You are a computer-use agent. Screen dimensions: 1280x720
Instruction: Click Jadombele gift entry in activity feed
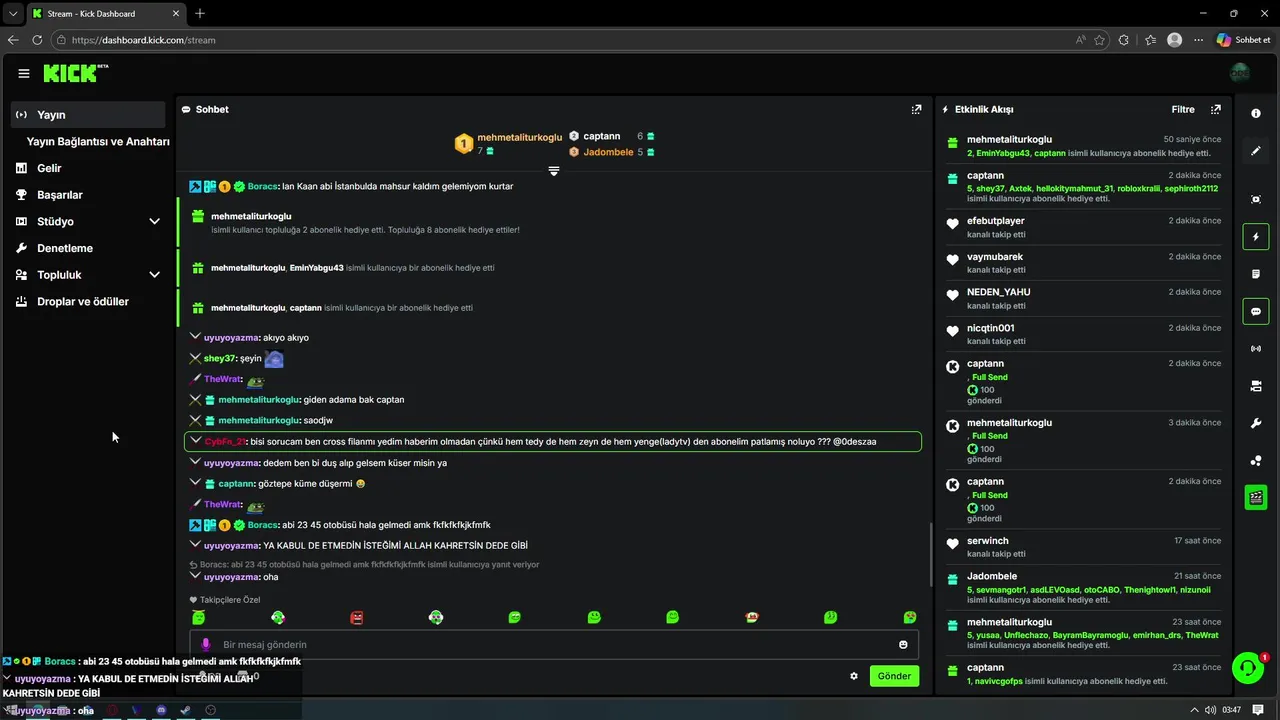[1084, 589]
